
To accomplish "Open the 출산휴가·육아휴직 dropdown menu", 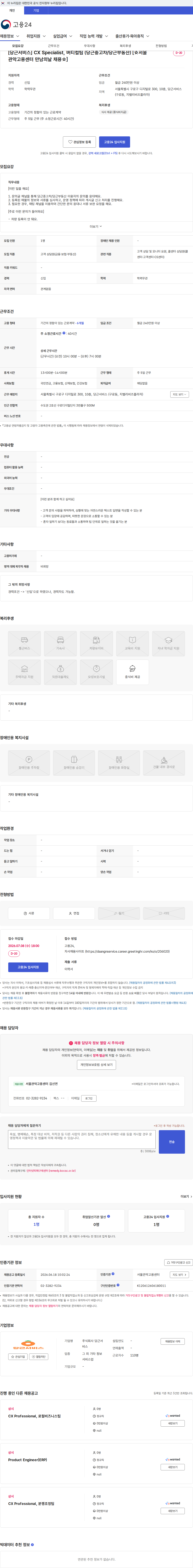I will tap(133, 36).
